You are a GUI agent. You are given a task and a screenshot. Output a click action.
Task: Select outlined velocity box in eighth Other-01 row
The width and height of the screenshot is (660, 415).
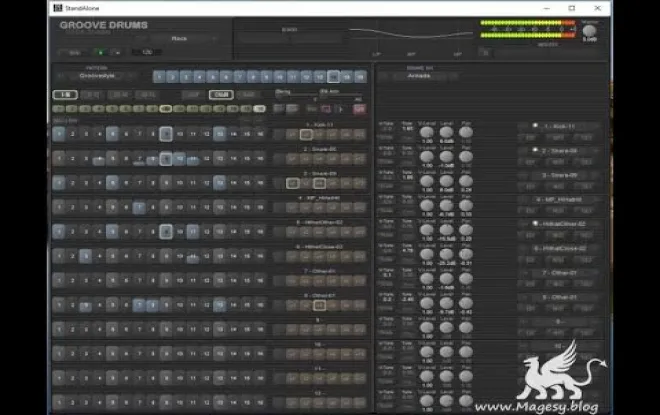click(319, 305)
